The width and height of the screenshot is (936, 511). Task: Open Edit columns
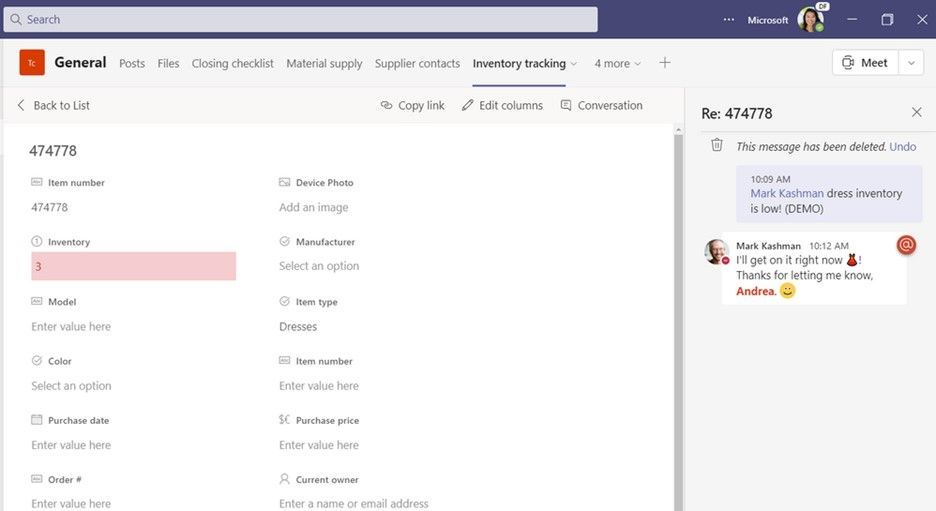(x=502, y=106)
